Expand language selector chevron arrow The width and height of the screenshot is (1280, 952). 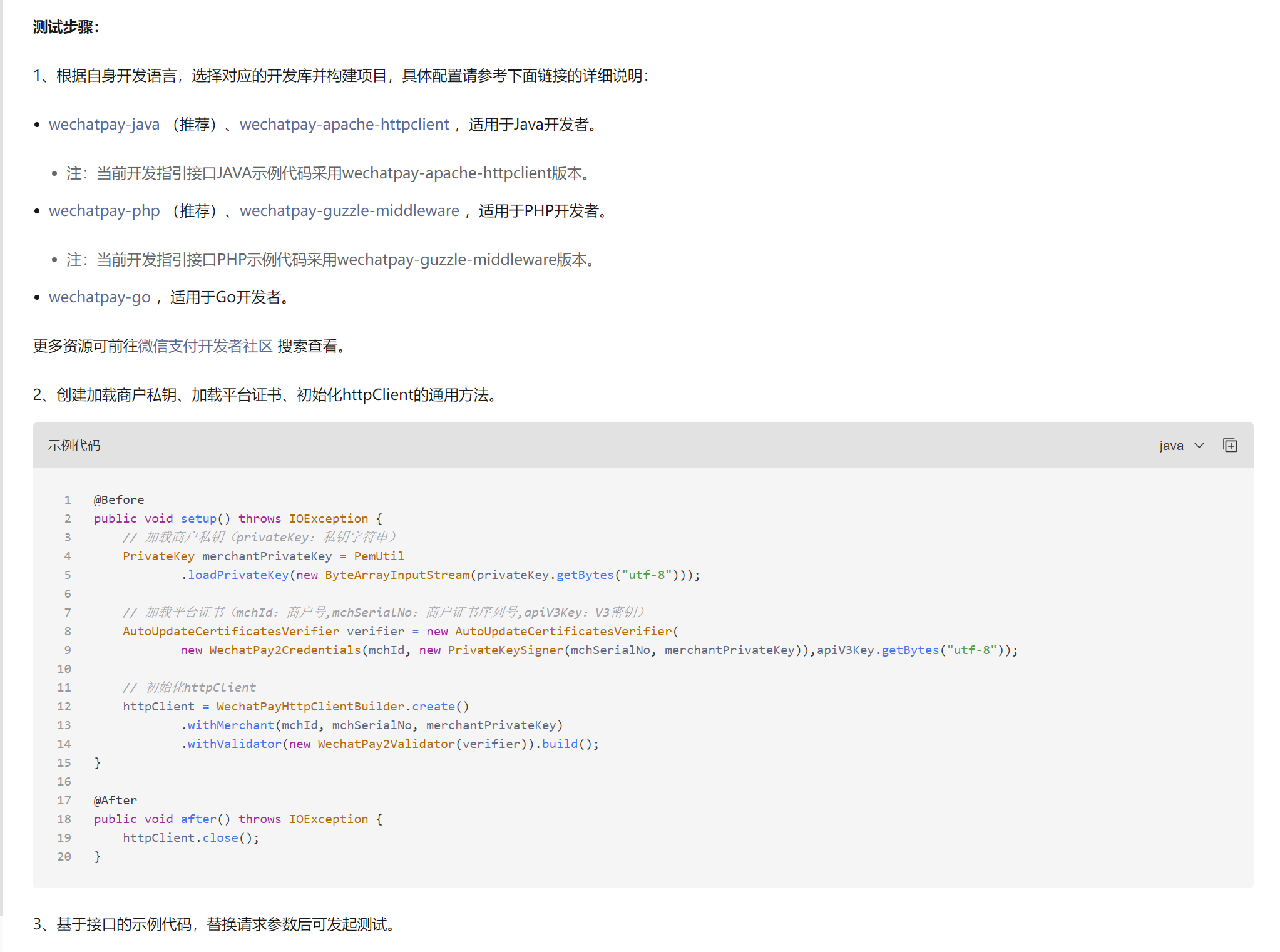[x=1199, y=445]
